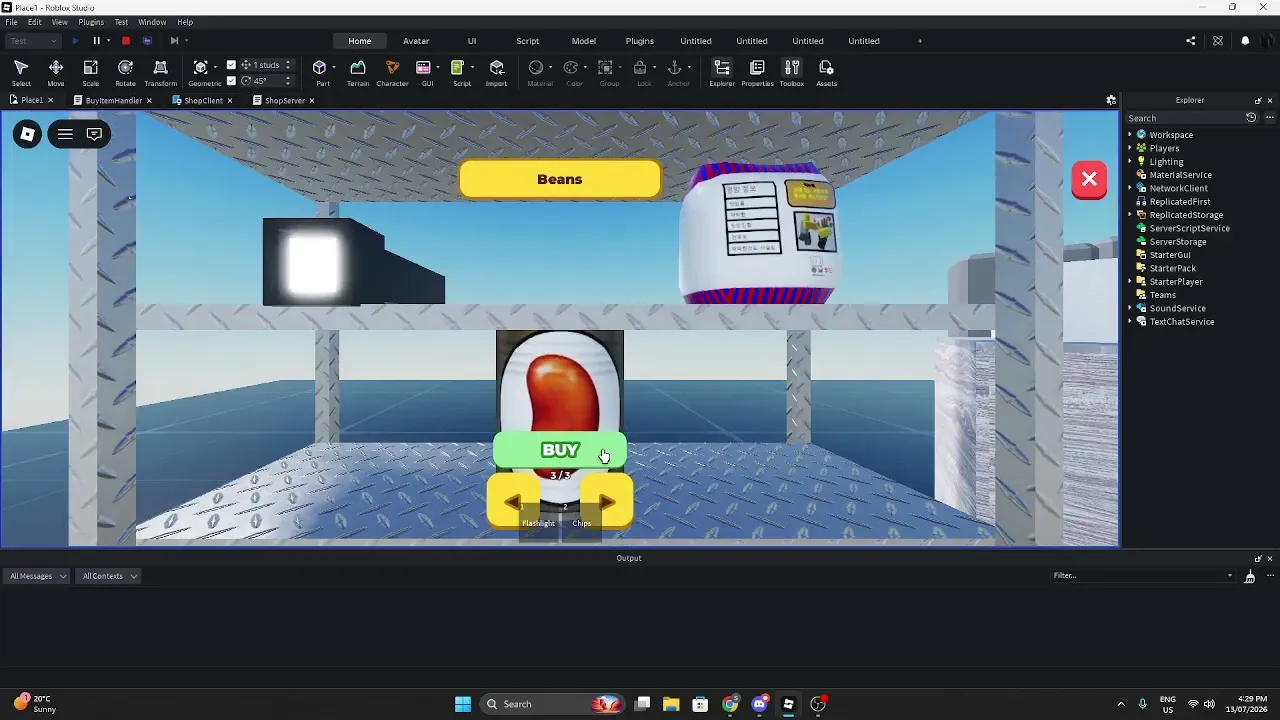Image resolution: width=1280 pixels, height=720 pixels.
Task: Open the in-game chat icon
Action: click(x=94, y=134)
